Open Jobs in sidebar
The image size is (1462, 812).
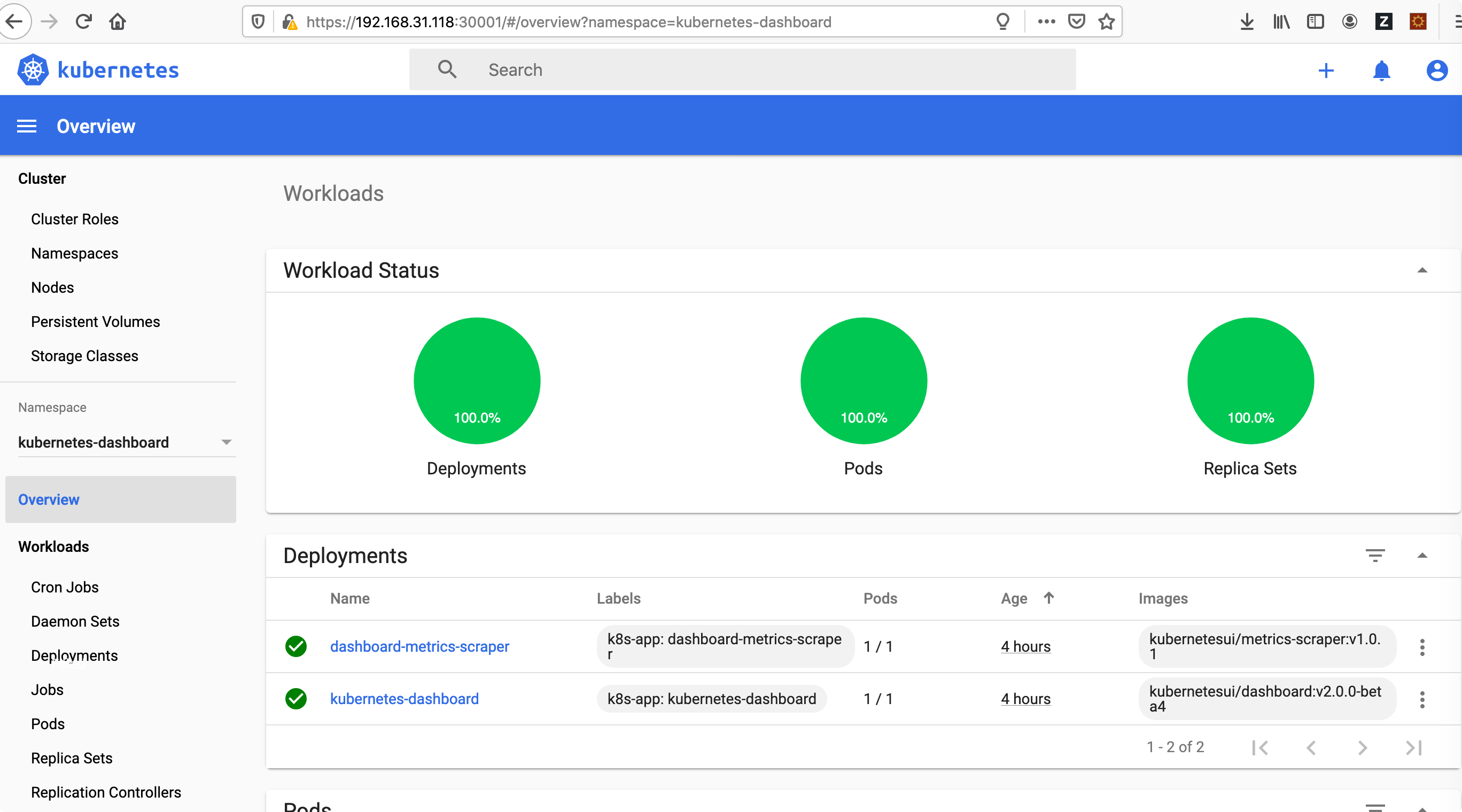pyautogui.click(x=47, y=689)
